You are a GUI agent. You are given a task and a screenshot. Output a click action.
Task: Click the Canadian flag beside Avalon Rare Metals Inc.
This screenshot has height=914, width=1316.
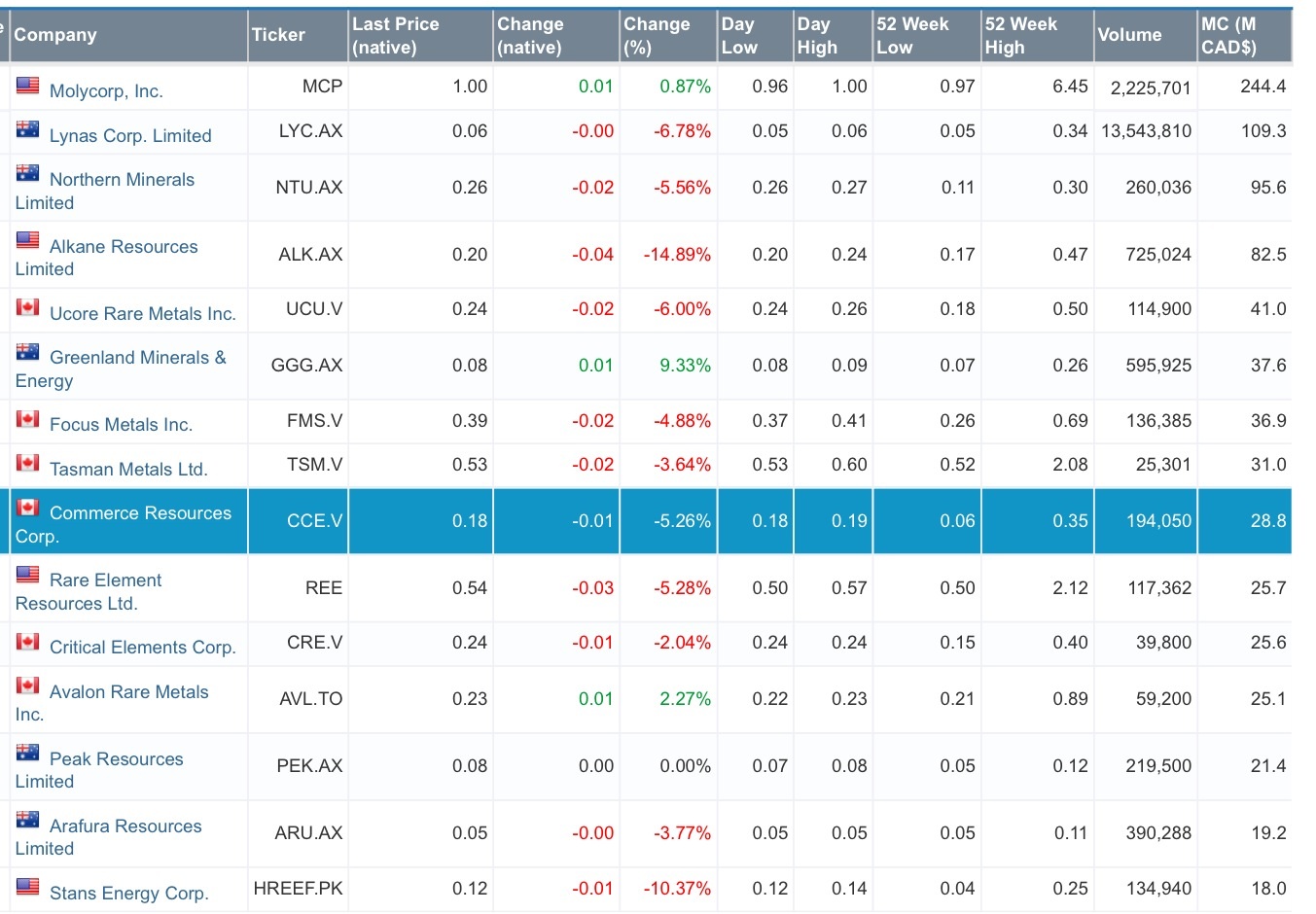tap(27, 685)
